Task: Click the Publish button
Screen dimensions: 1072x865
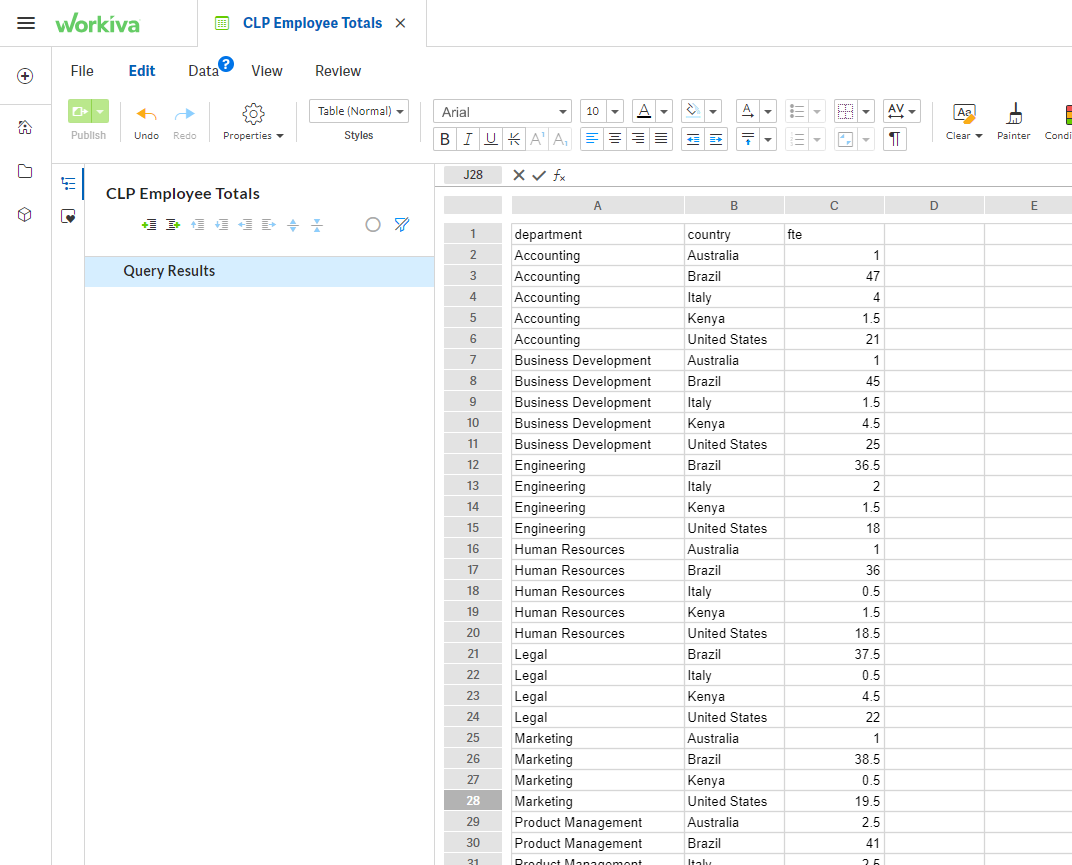Action: pyautogui.click(x=79, y=111)
